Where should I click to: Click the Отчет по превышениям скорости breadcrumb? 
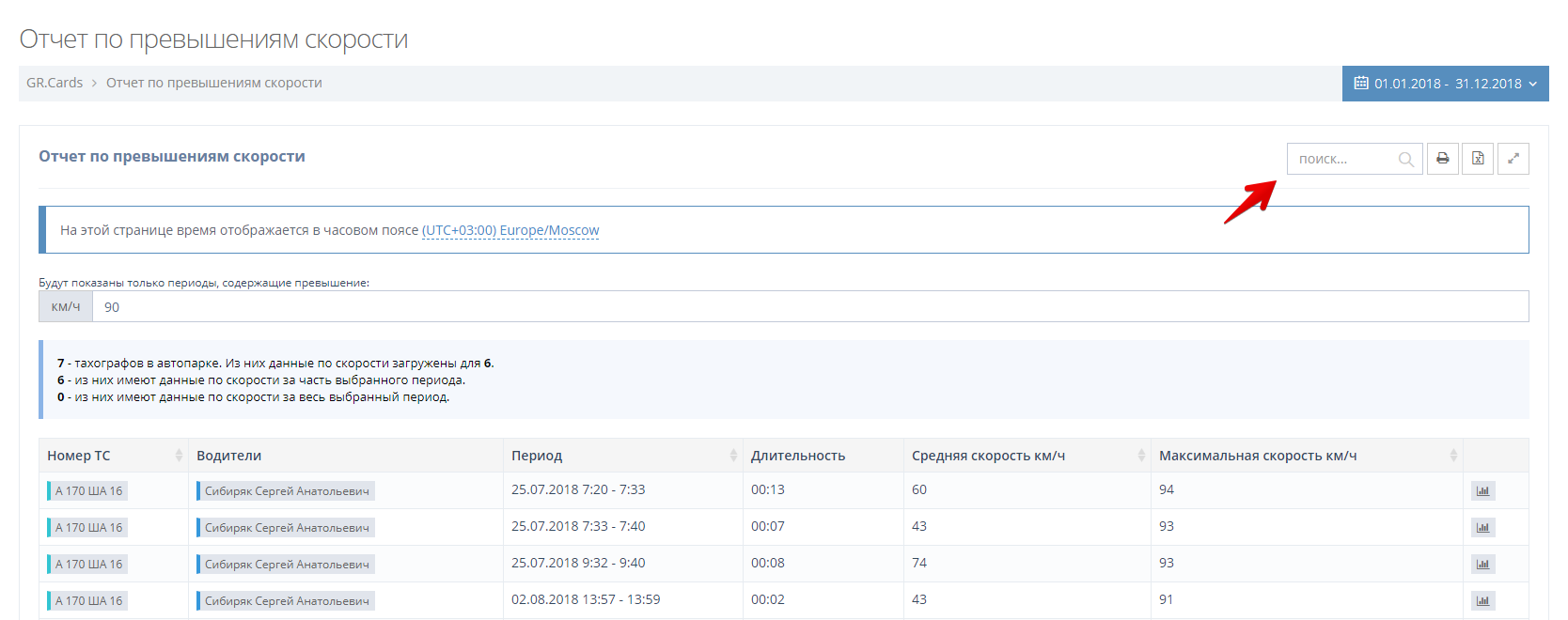pos(213,83)
